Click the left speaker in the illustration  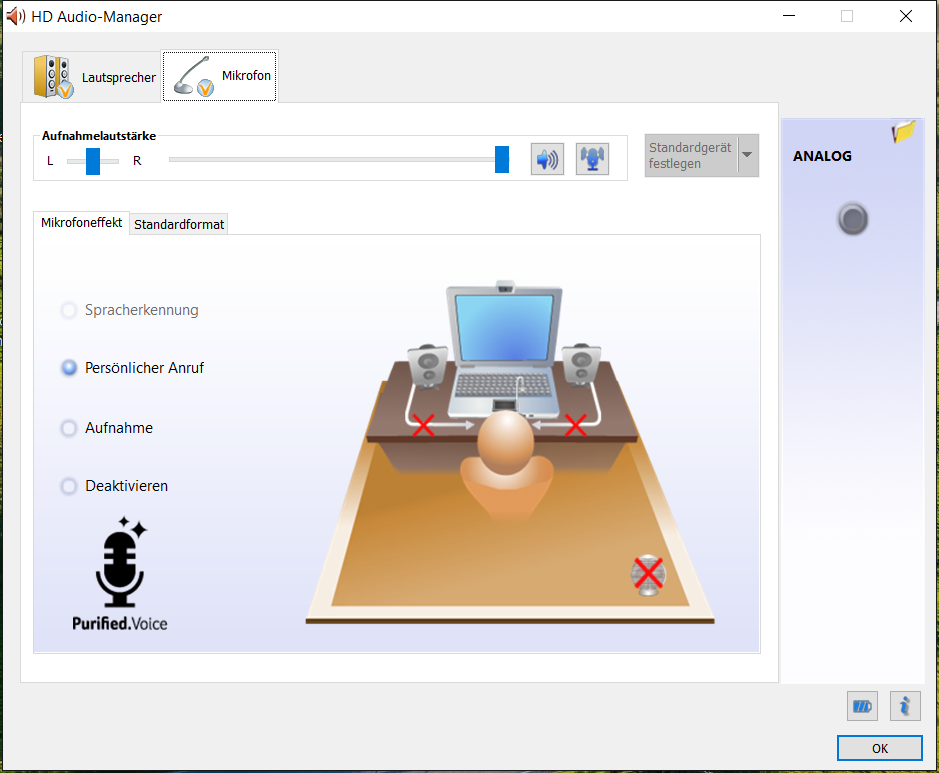click(x=428, y=365)
